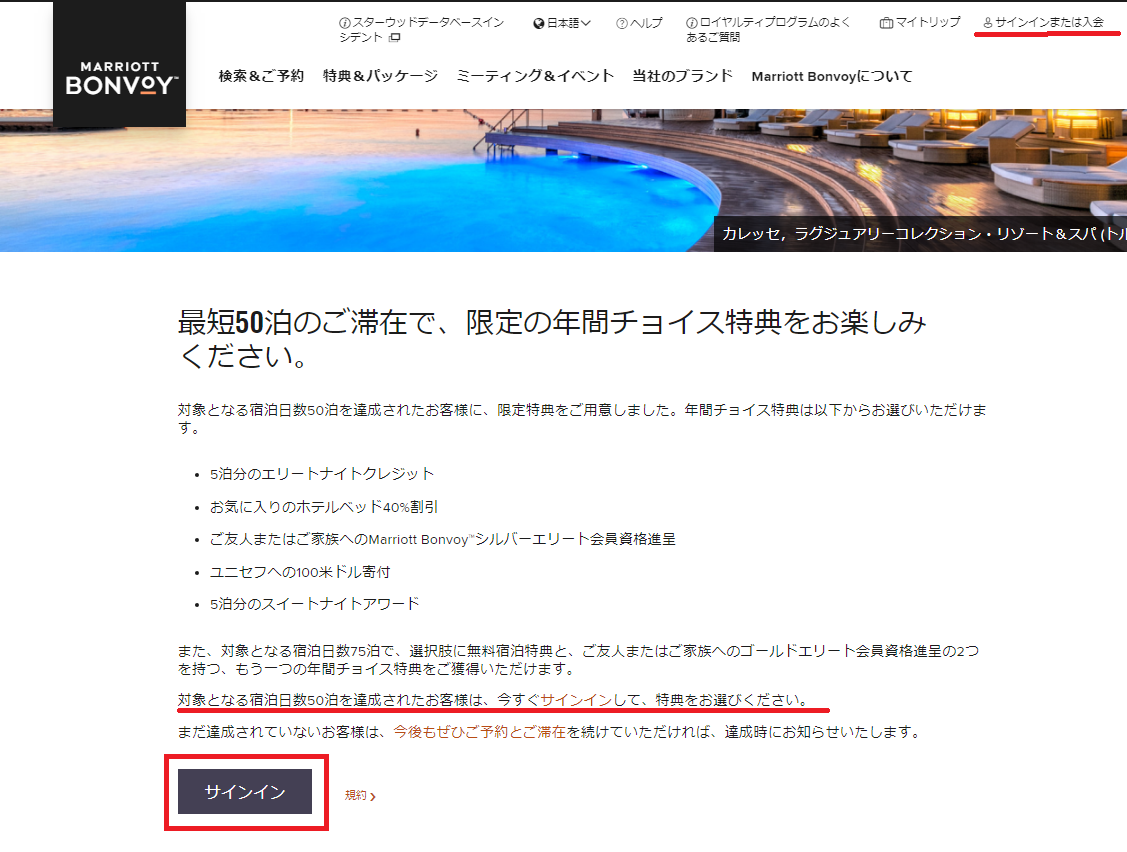
Task: Click the globe icon next to 日本語
Action: (538, 23)
